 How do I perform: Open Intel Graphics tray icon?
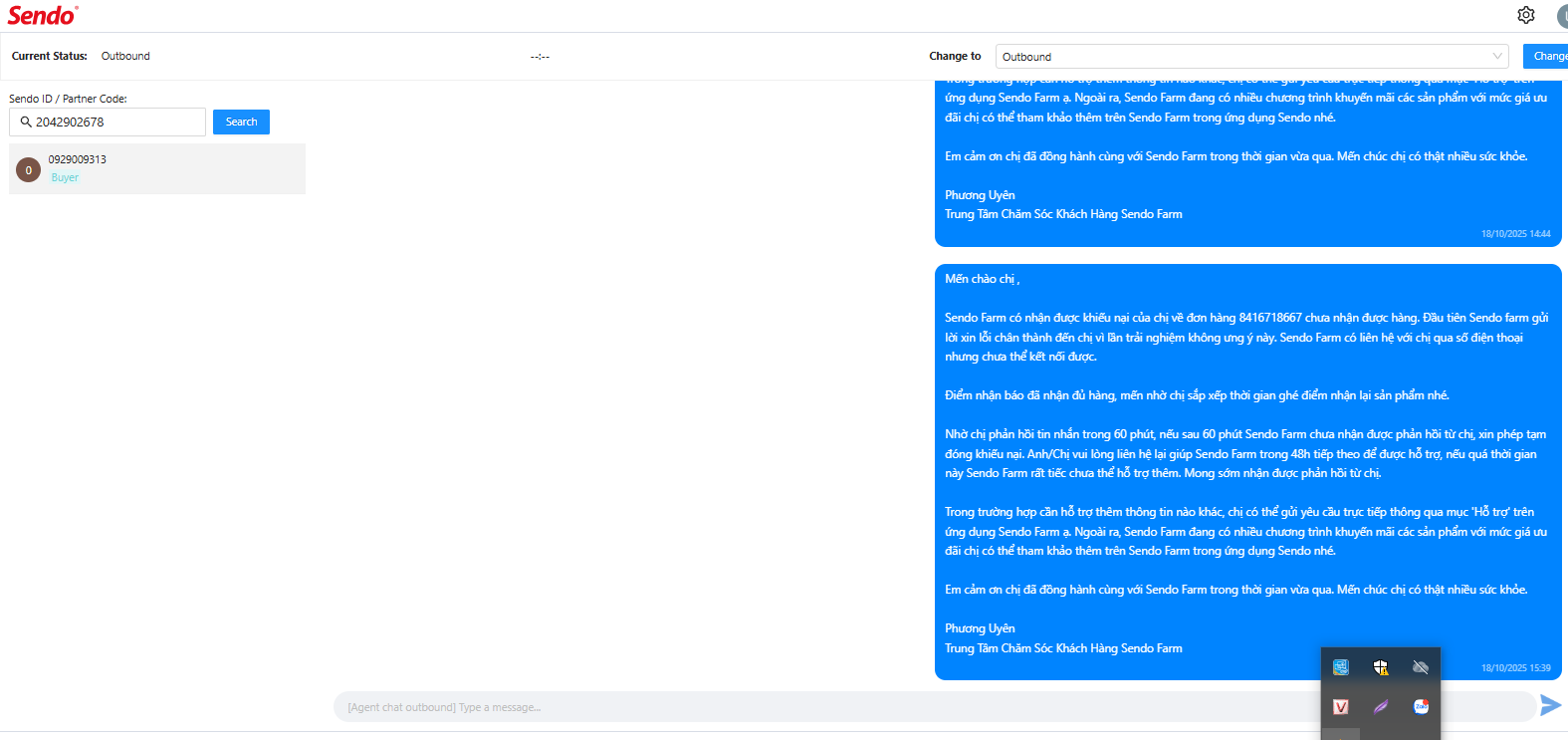click(1341, 667)
